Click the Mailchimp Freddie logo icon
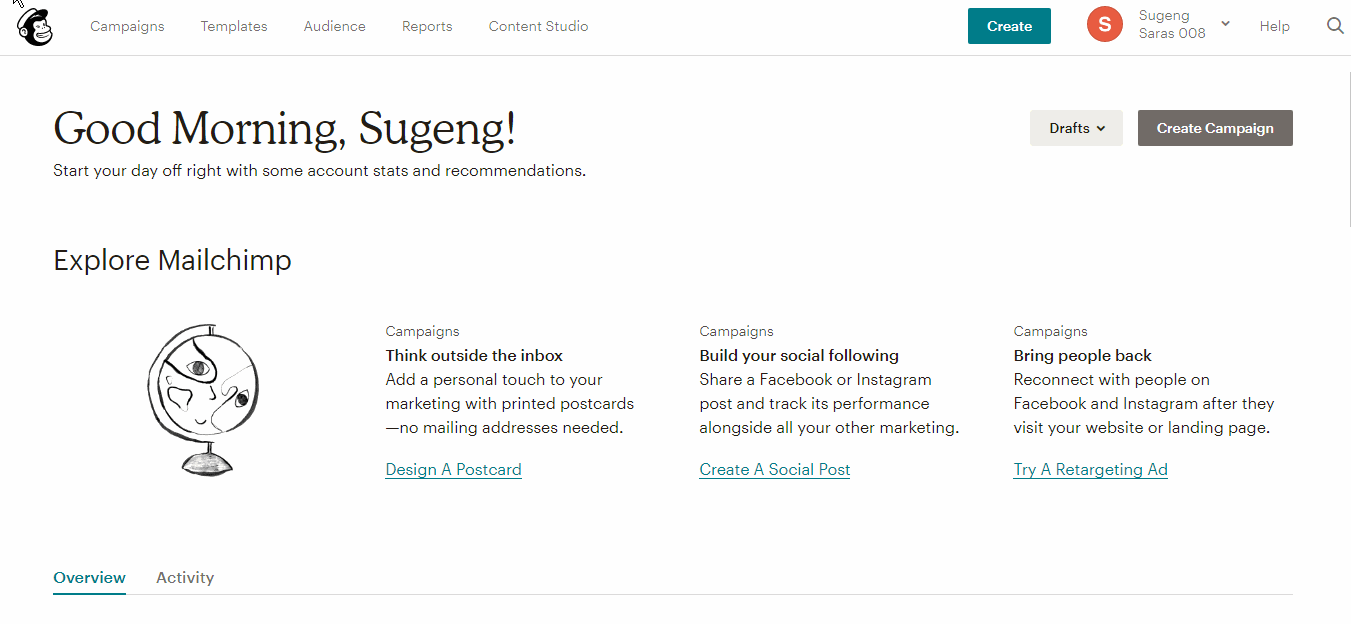The height and width of the screenshot is (624, 1351). [x=35, y=27]
